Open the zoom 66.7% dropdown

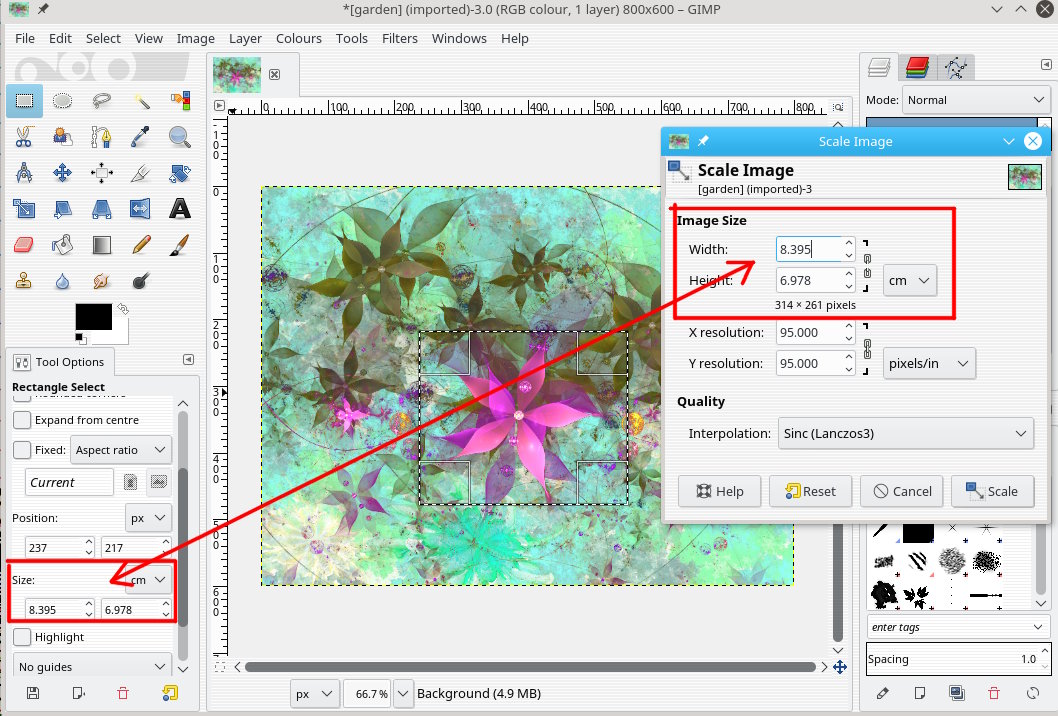click(x=403, y=694)
